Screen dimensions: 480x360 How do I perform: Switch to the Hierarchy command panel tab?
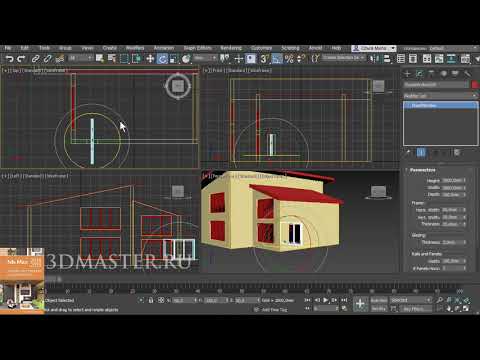[x=431, y=74]
